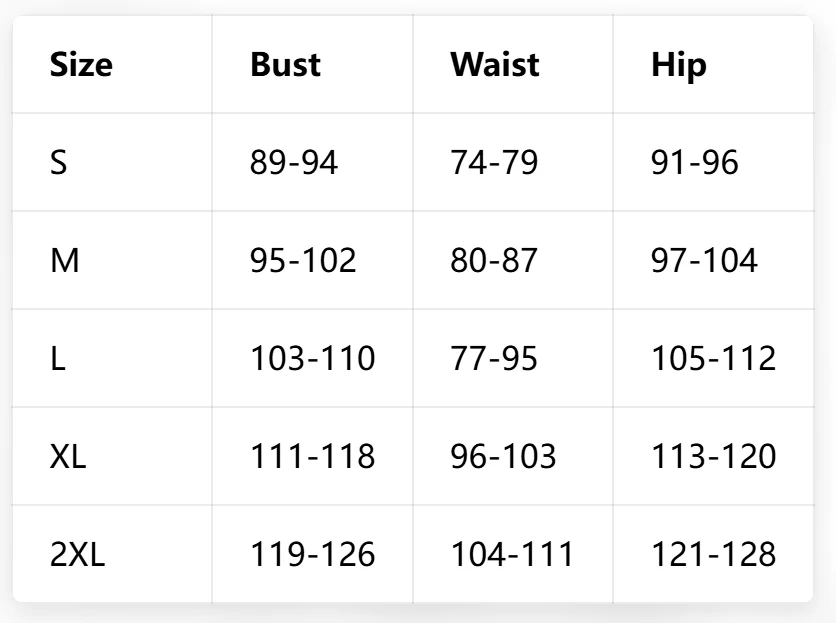Click bust value 95-102
The width and height of the screenshot is (836, 623).
[303, 260]
